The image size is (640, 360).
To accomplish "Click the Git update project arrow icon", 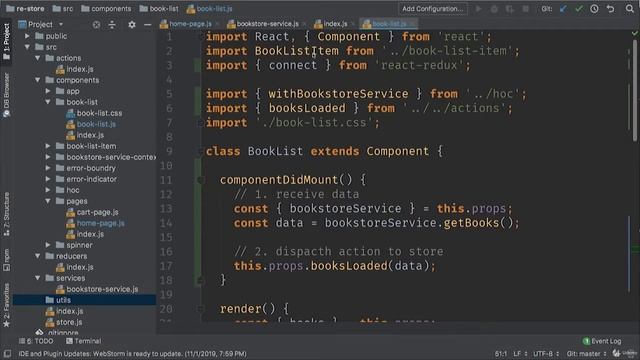I will click(x=563, y=9).
